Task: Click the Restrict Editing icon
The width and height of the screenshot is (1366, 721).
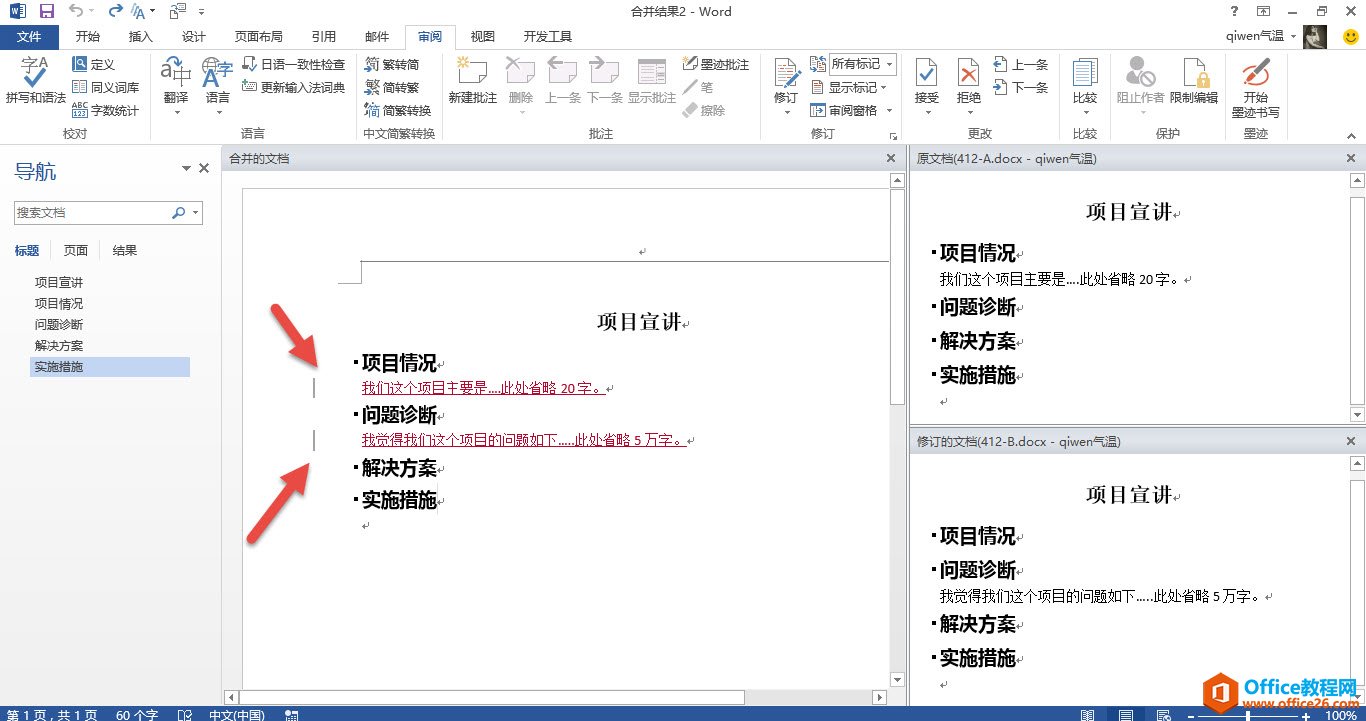Action: tap(1194, 80)
